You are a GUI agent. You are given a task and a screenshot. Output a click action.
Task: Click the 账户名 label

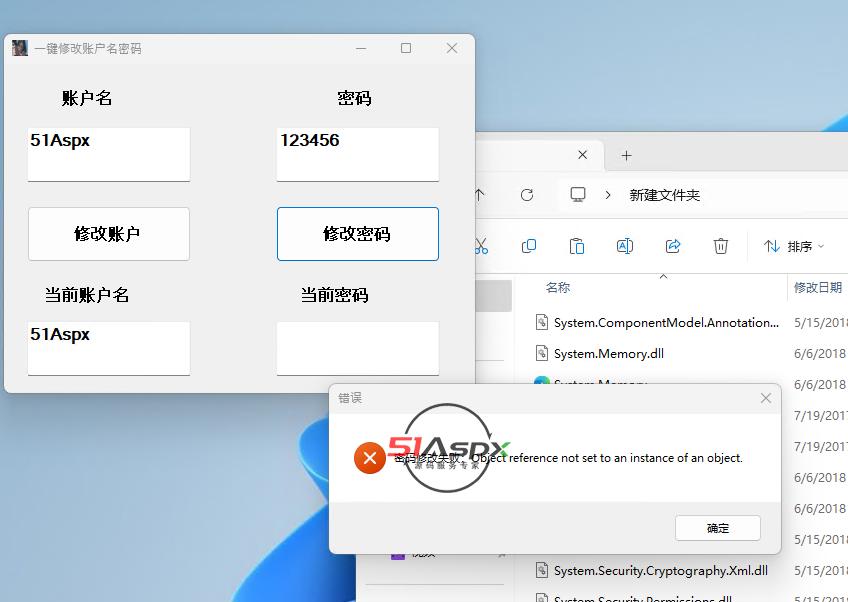point(87,98)
